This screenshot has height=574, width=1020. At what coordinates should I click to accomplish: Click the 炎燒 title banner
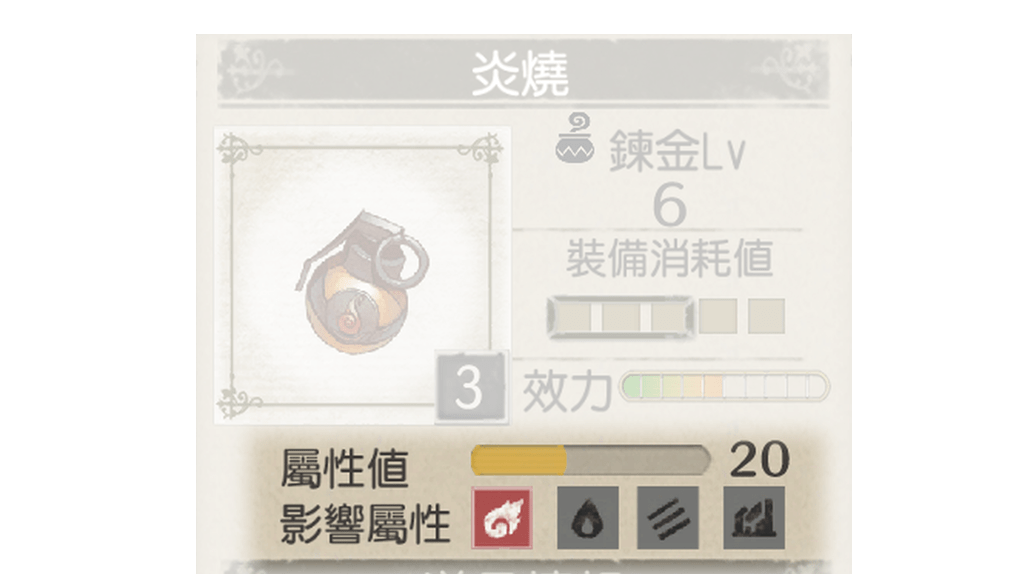click(522, 72)
